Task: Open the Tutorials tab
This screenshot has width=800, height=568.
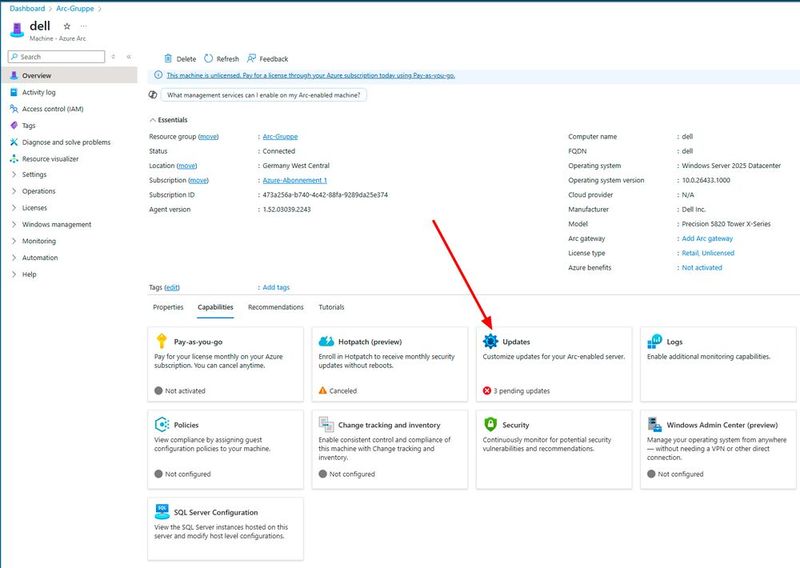Action: [x=331, y=307]
